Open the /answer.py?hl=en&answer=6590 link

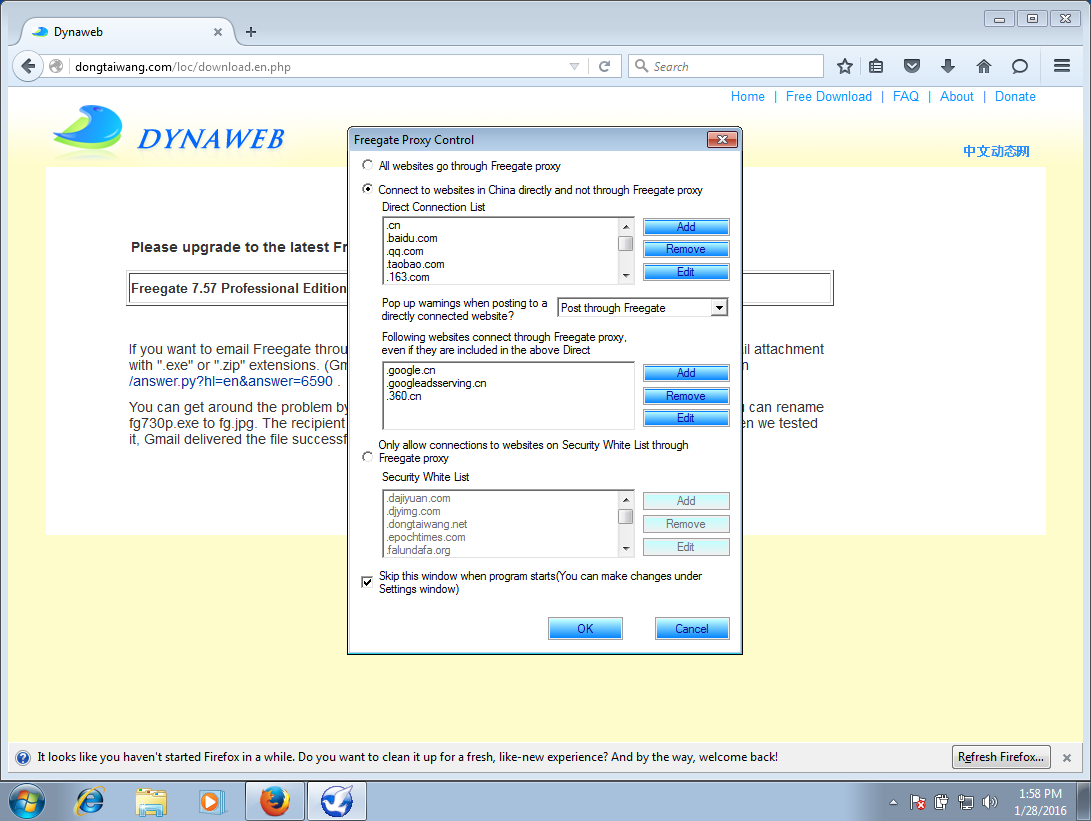pyautogui.click(x=231, y=381)
